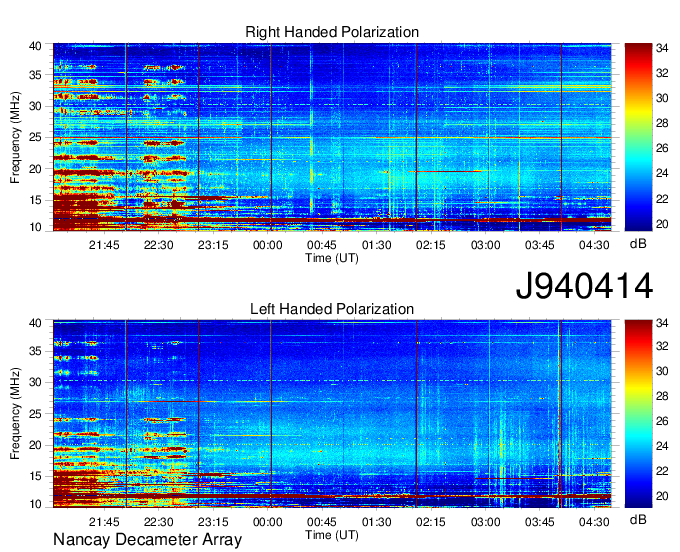Click the "03:45" tick under the Left Handed plot
The width and height of the screenshot is (680, 552).
tap(539, 522)
